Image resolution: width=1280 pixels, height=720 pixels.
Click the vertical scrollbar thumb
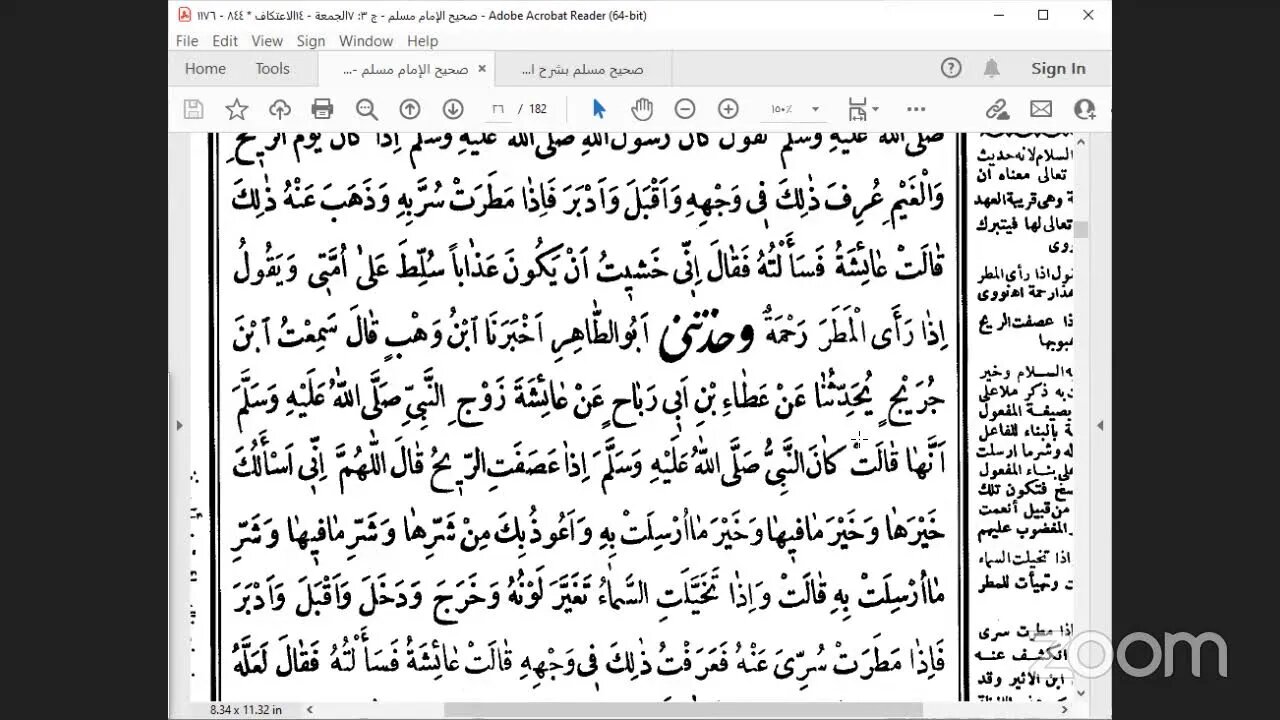[1081, 229]
